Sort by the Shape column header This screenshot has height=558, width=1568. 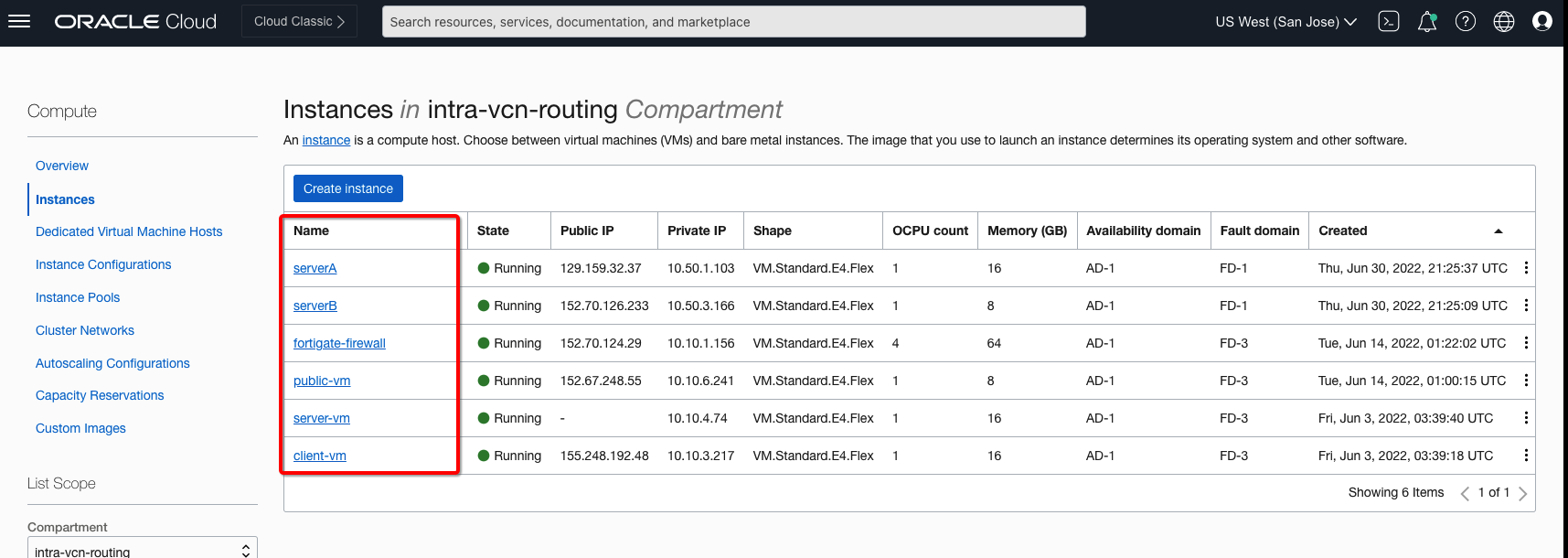(x=773, y=231)
